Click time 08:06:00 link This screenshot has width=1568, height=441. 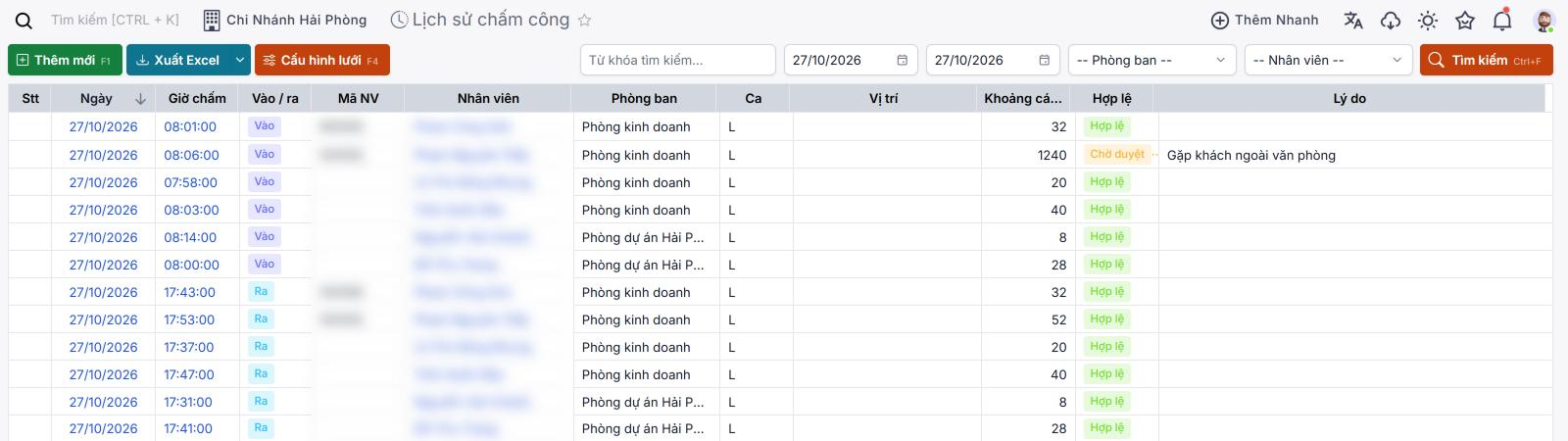190,155
